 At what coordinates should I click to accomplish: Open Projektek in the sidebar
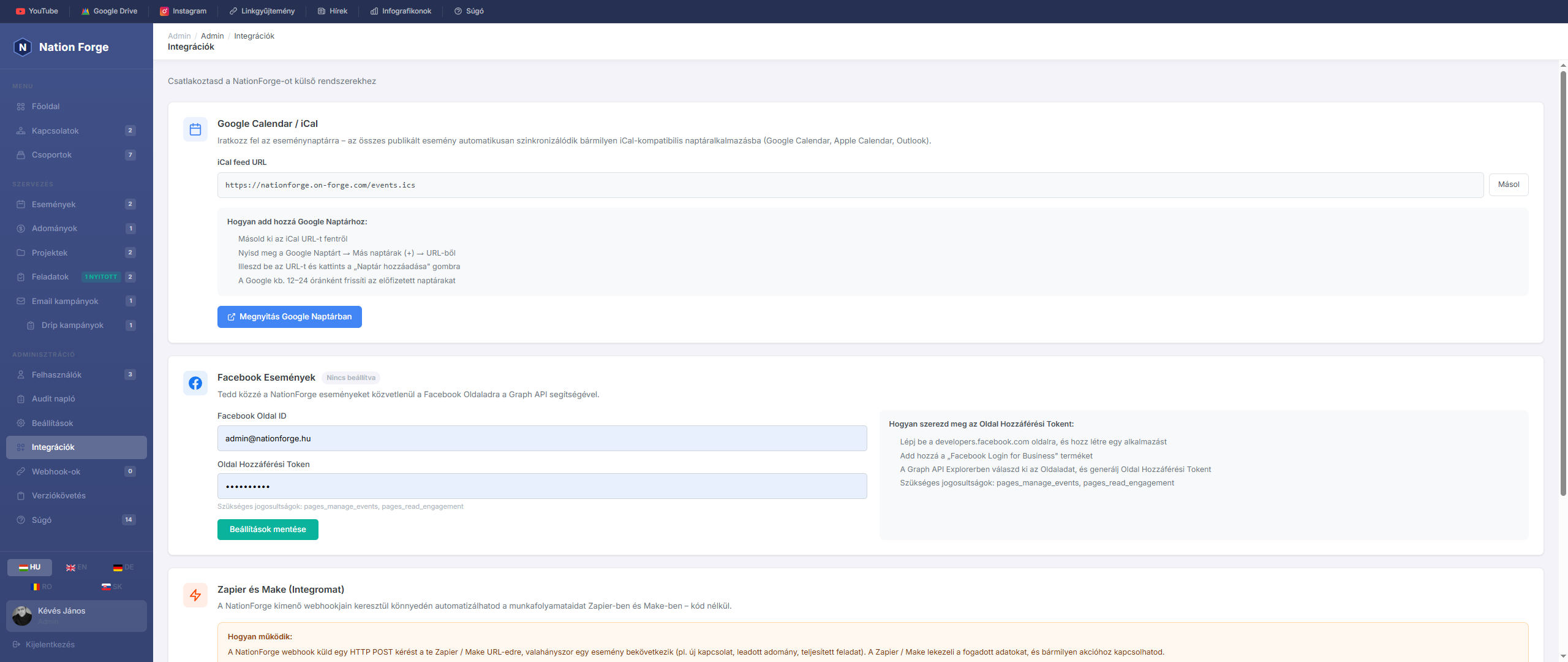point(77,253)
